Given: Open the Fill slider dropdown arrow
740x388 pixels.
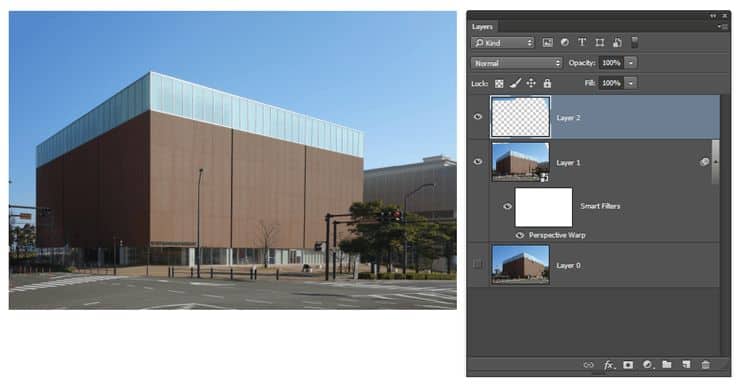Looking at the screenshot, I should pos(631,83).
